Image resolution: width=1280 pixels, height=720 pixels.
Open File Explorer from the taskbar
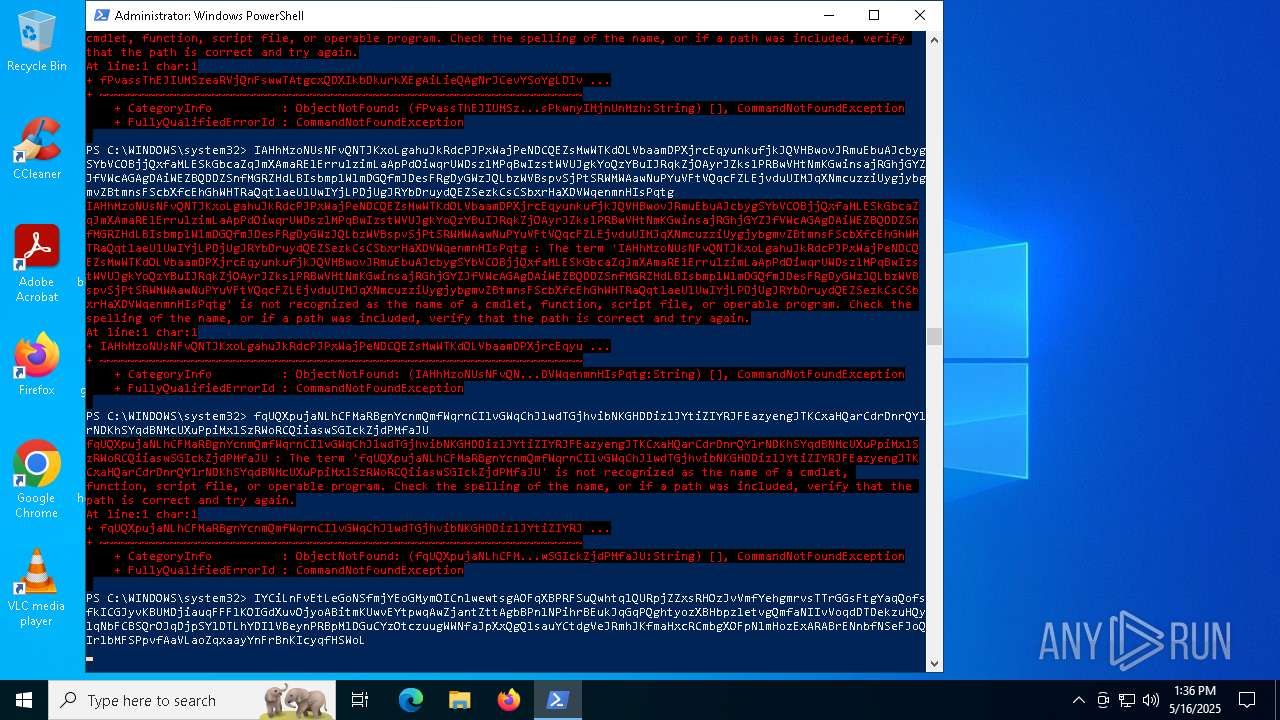pos(459,700)
